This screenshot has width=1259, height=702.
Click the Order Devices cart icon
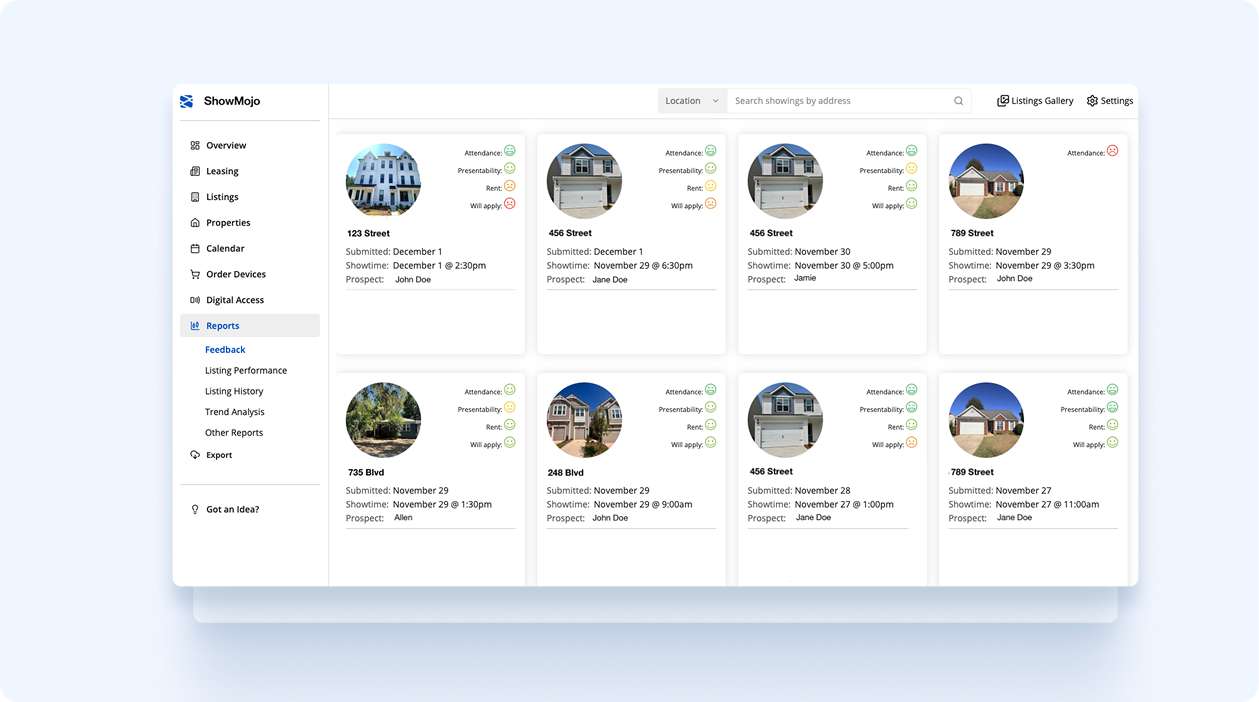coord(195,274)
